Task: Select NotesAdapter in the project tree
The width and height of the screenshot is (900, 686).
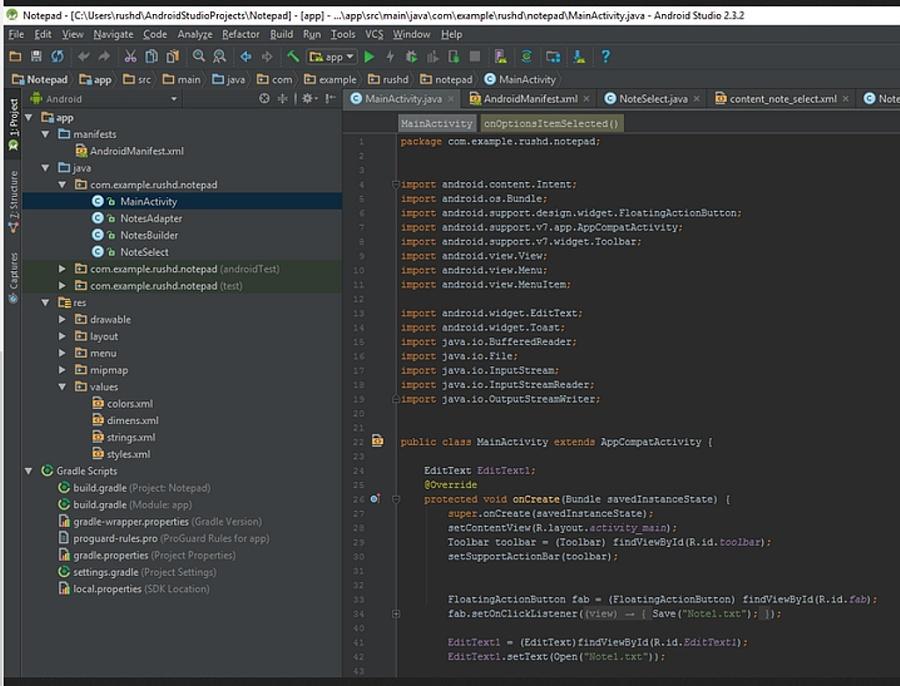Action: [151, 218]
